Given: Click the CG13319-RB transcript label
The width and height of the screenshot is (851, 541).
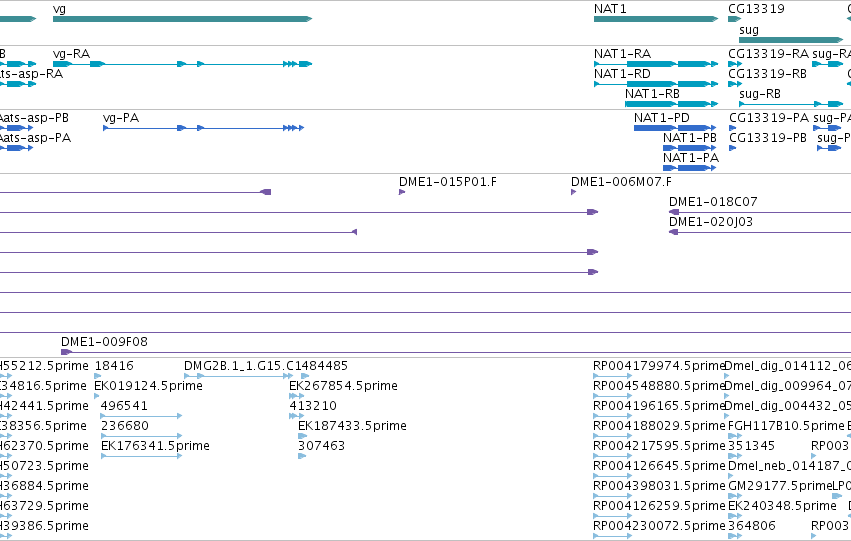Looking at the screenshot, I should pyautogui.click(x=767, y=74).
